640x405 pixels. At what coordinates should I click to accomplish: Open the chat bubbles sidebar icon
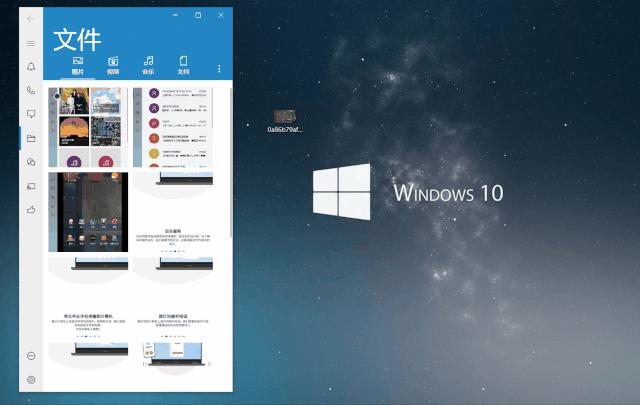point(31,162)
